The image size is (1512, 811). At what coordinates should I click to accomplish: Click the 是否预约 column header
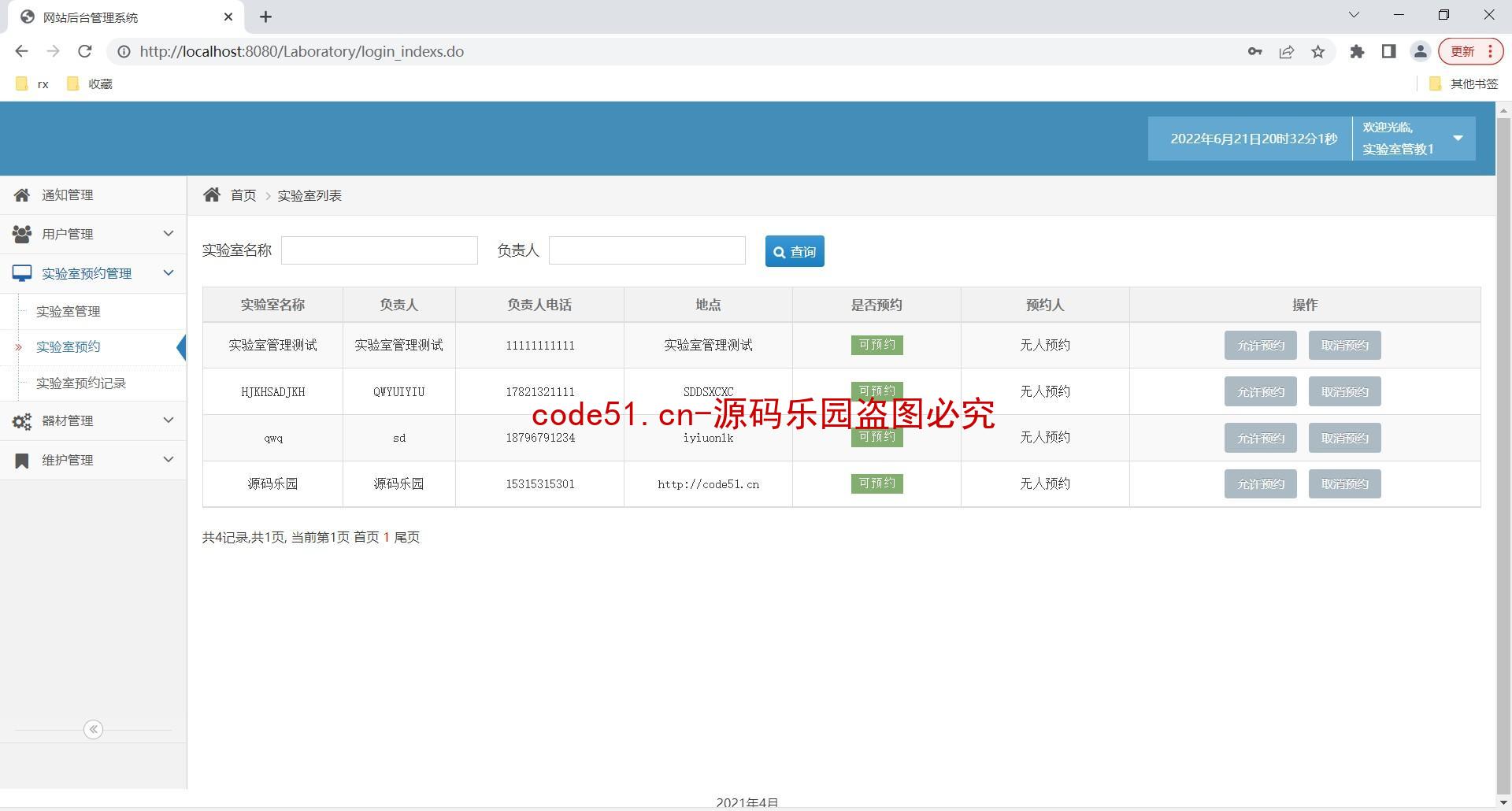(x=876, y=305)
